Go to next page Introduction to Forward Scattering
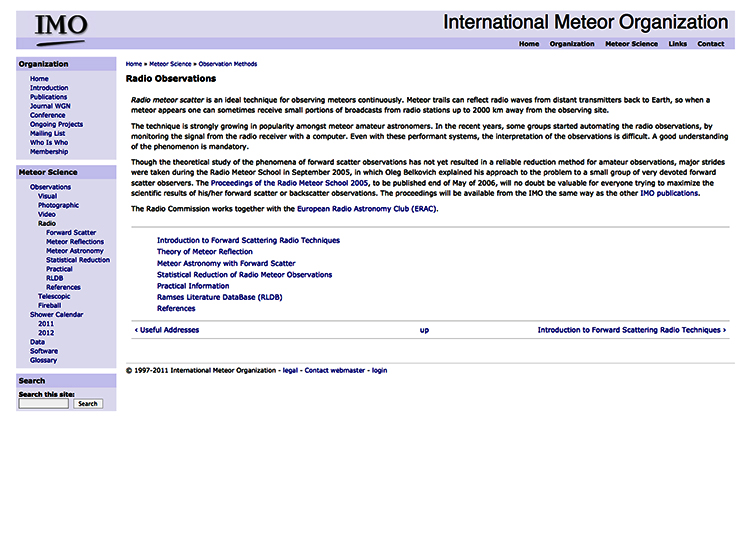 pos(631,329)
